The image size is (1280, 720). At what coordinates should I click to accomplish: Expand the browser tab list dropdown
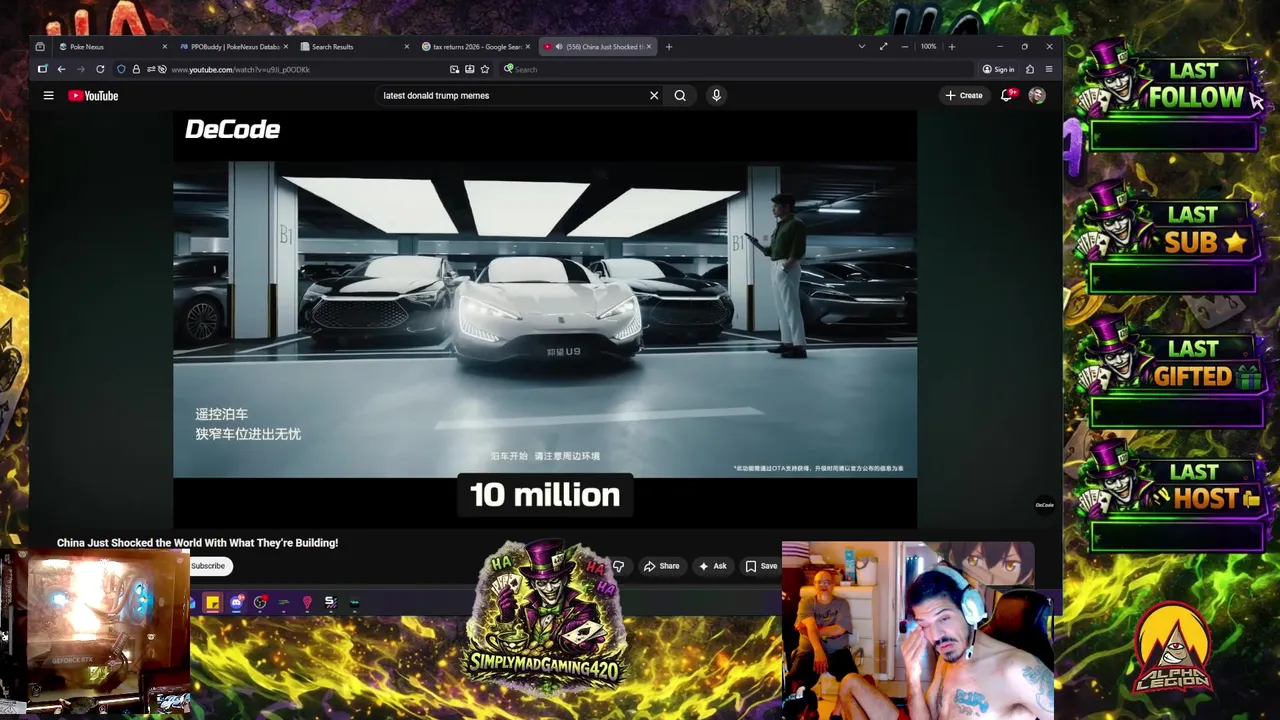coord(862,47)
